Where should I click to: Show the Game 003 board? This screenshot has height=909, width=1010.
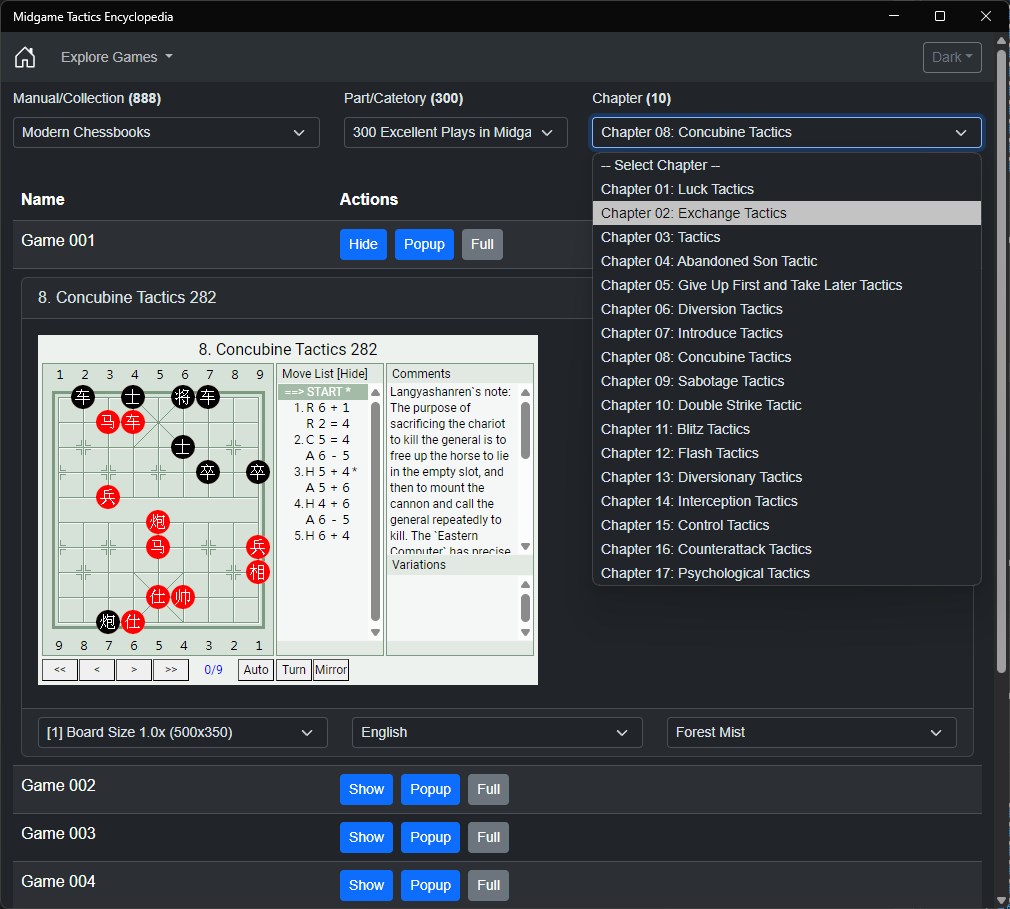coord(367,837)
